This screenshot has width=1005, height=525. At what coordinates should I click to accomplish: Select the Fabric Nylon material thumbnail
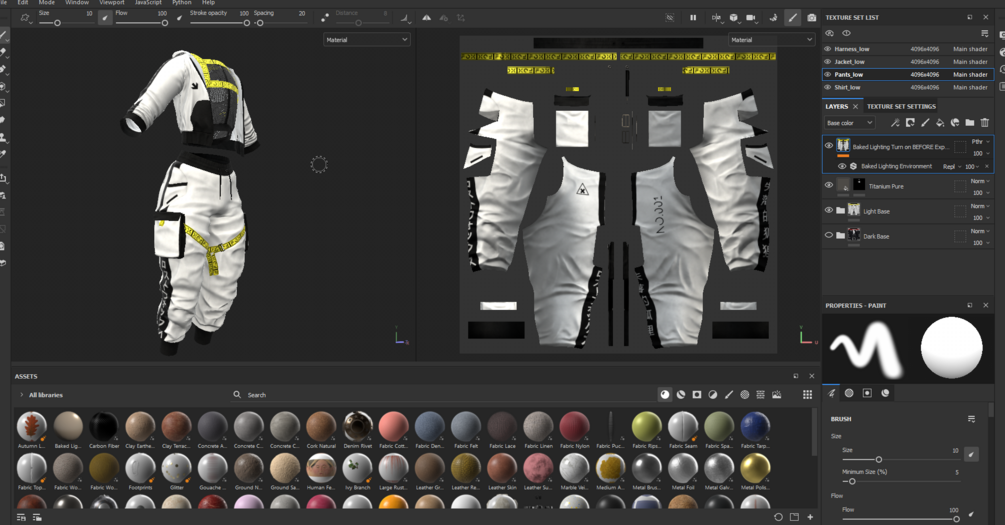coord(574,430)
